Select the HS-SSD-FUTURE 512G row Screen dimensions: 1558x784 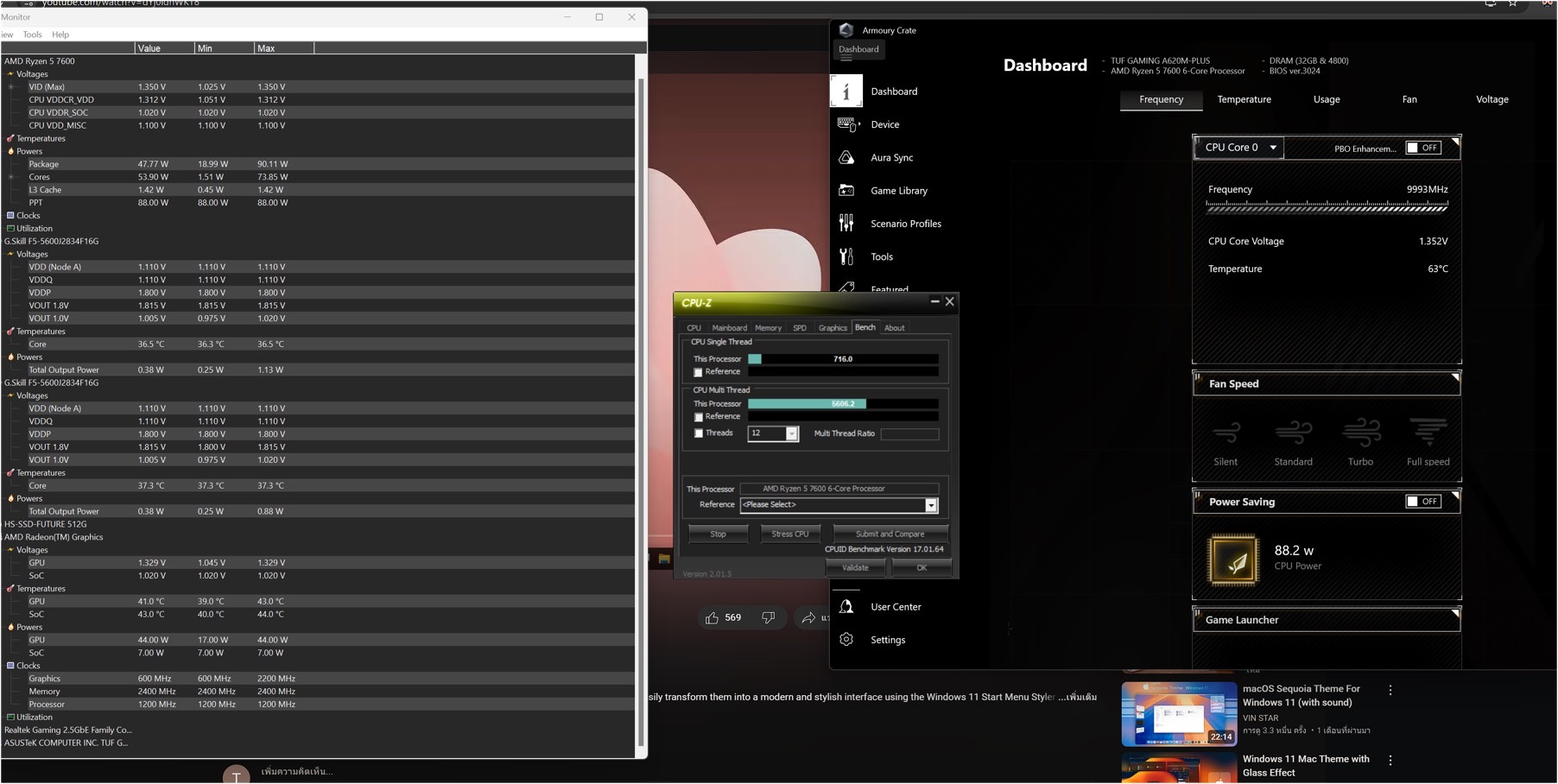pos(318,524)
